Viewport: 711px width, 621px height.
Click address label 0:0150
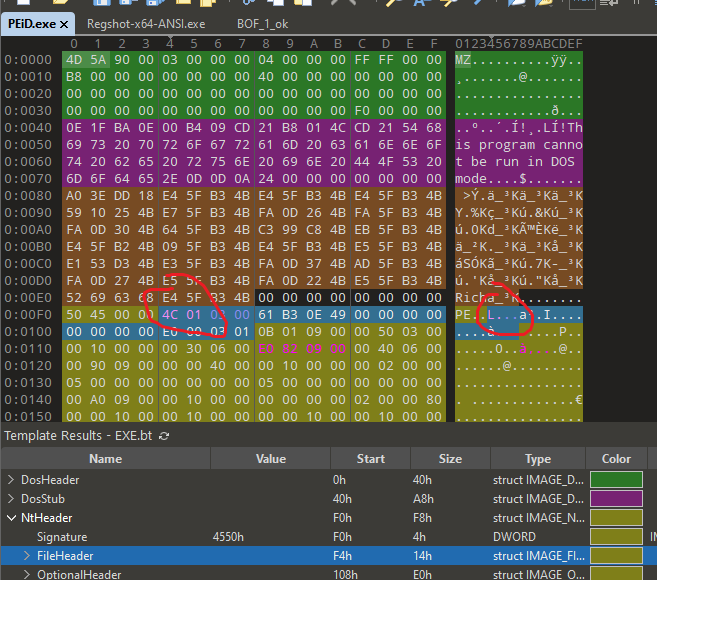(28, 416)
